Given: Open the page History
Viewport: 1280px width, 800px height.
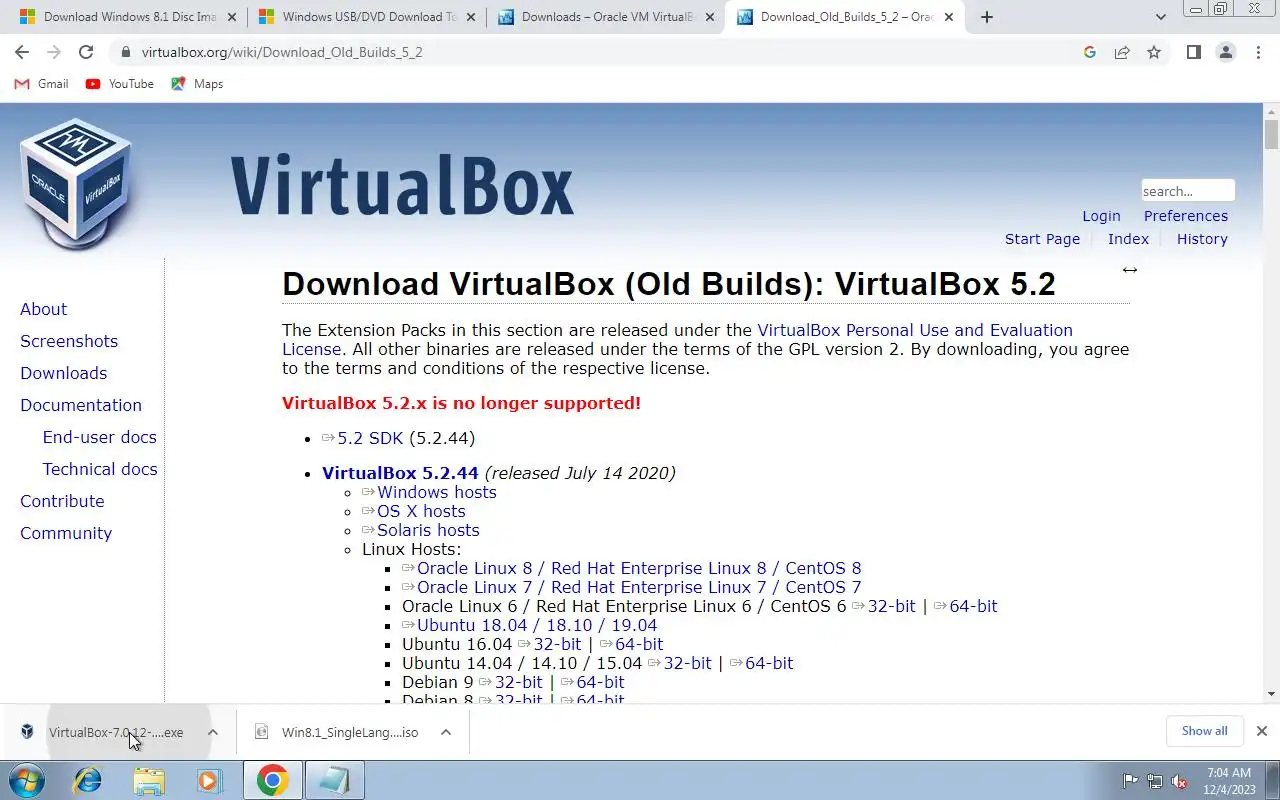Looking at the screenshot, I should click(x=1202, y=239).
